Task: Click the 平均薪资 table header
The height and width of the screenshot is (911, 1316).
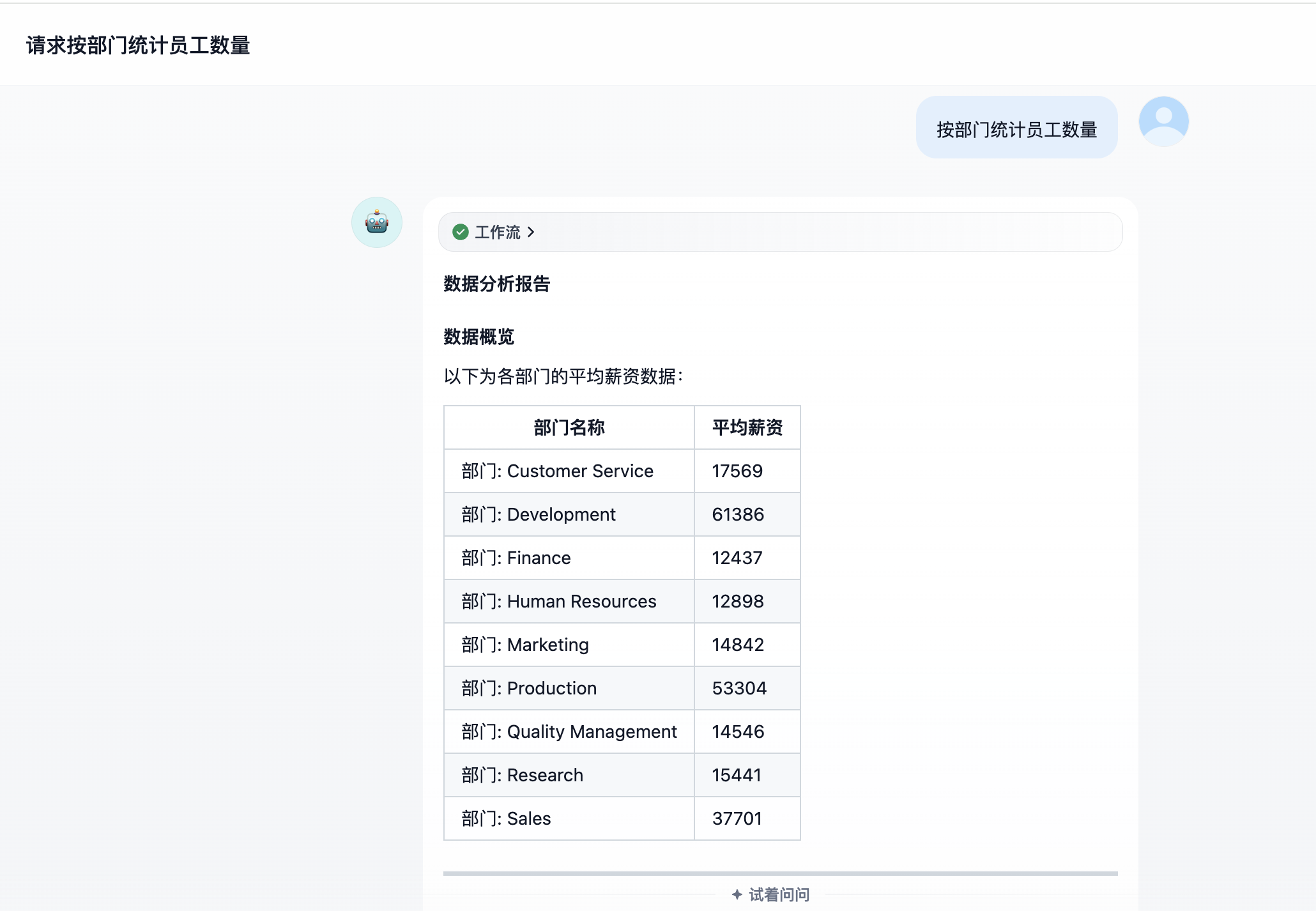Action: tap(747, 427)
